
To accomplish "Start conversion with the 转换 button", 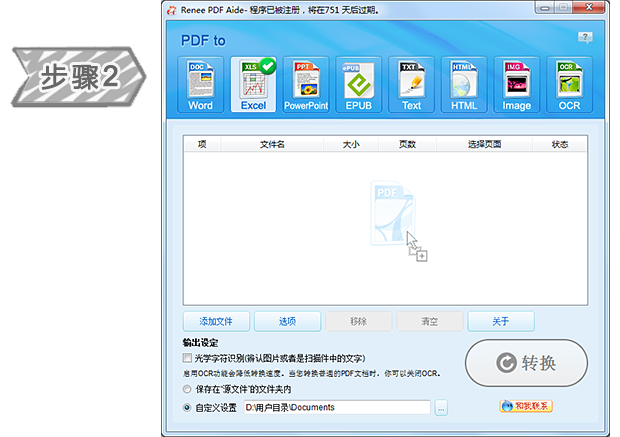I will [526, 363].
